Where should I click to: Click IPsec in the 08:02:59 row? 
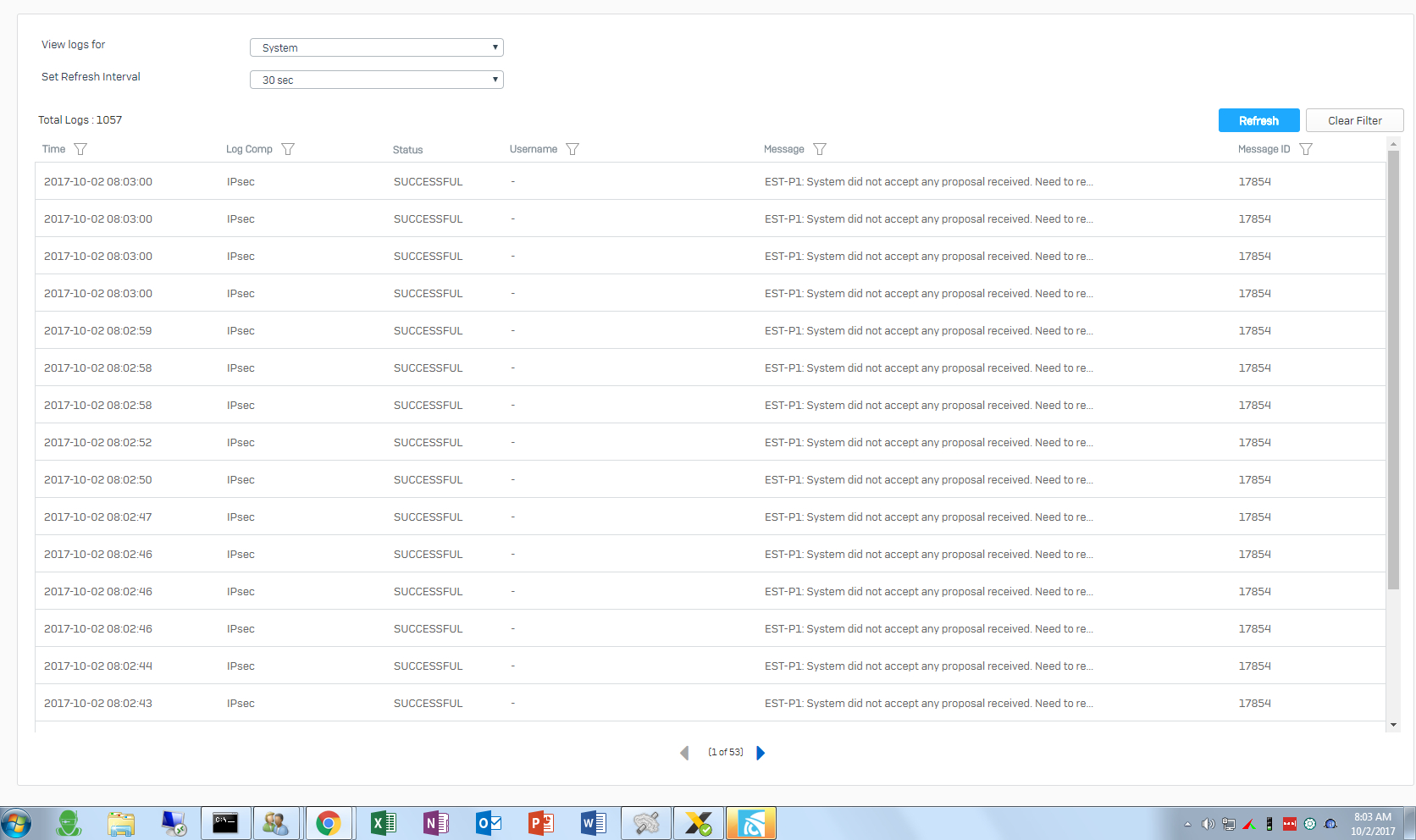click(241, 330)
